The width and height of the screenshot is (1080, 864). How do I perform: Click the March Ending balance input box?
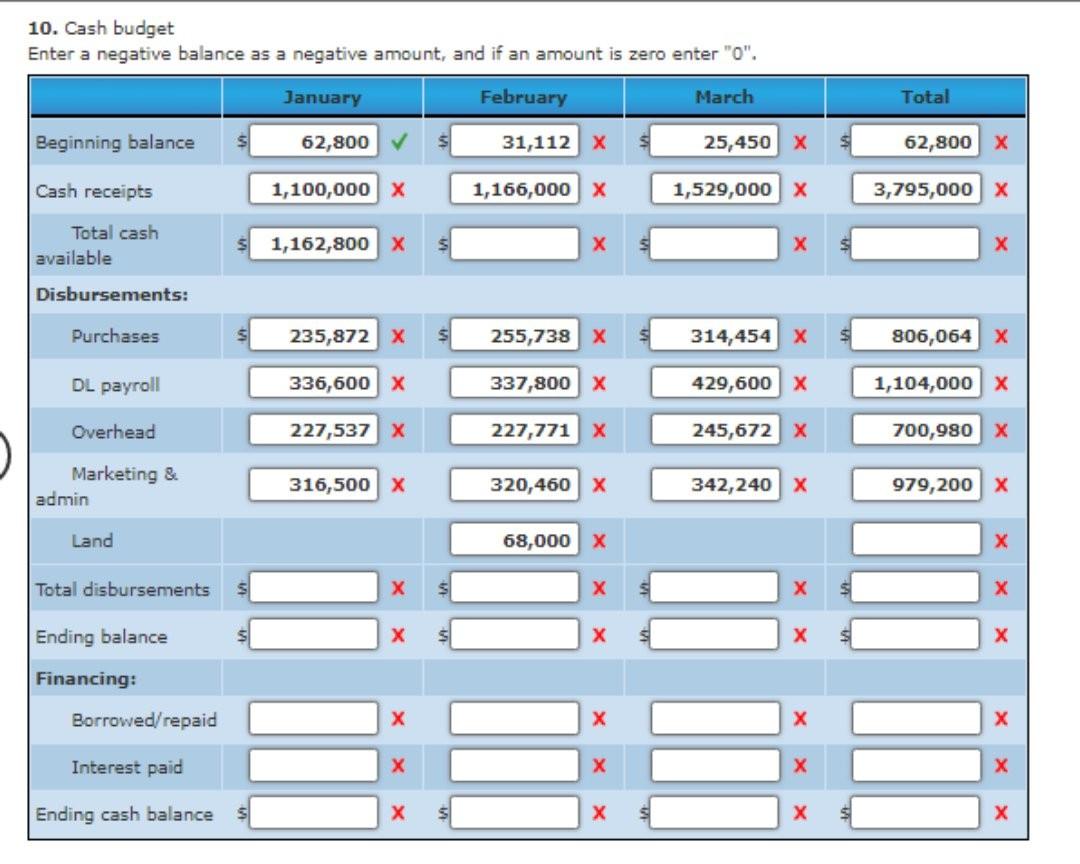click(x=714, y=635)
